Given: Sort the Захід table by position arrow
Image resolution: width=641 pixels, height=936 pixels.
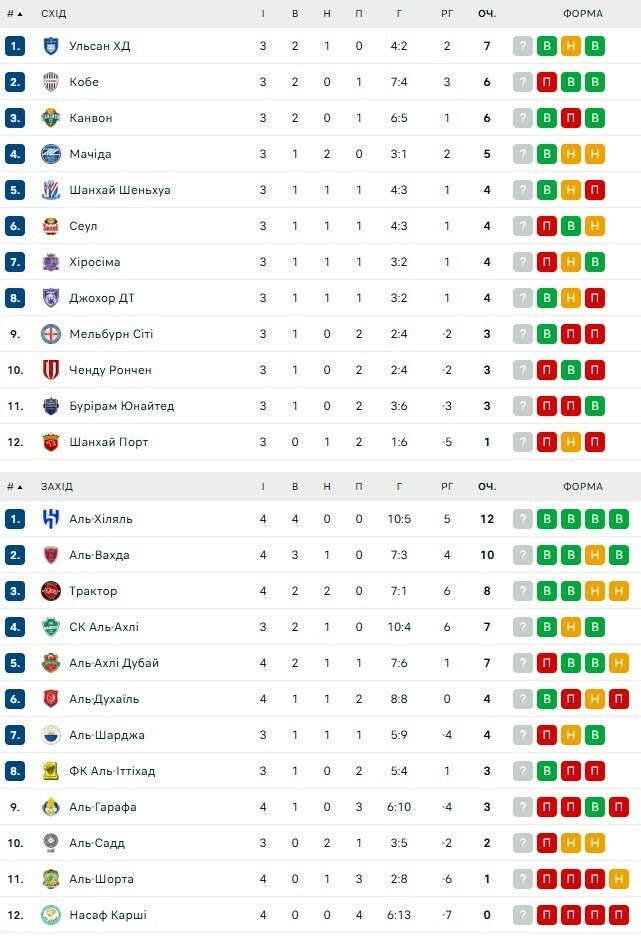Looking at the screenshot, I should pos(15,487).
